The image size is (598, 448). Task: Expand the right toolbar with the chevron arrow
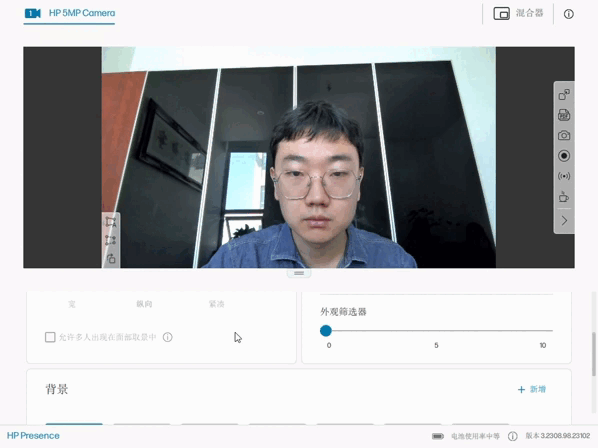point(564,221)
